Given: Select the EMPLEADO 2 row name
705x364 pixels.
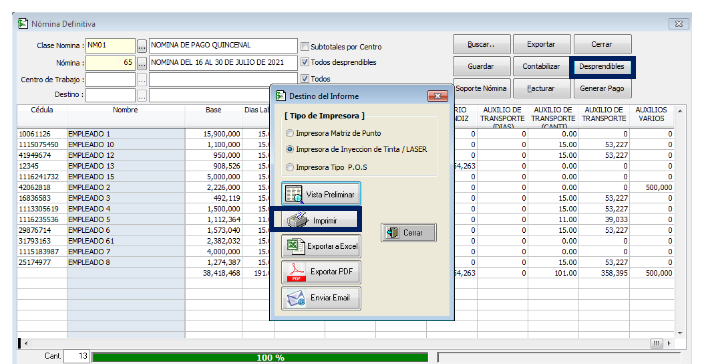Looking at the screenshot, I should pos(89,187).
